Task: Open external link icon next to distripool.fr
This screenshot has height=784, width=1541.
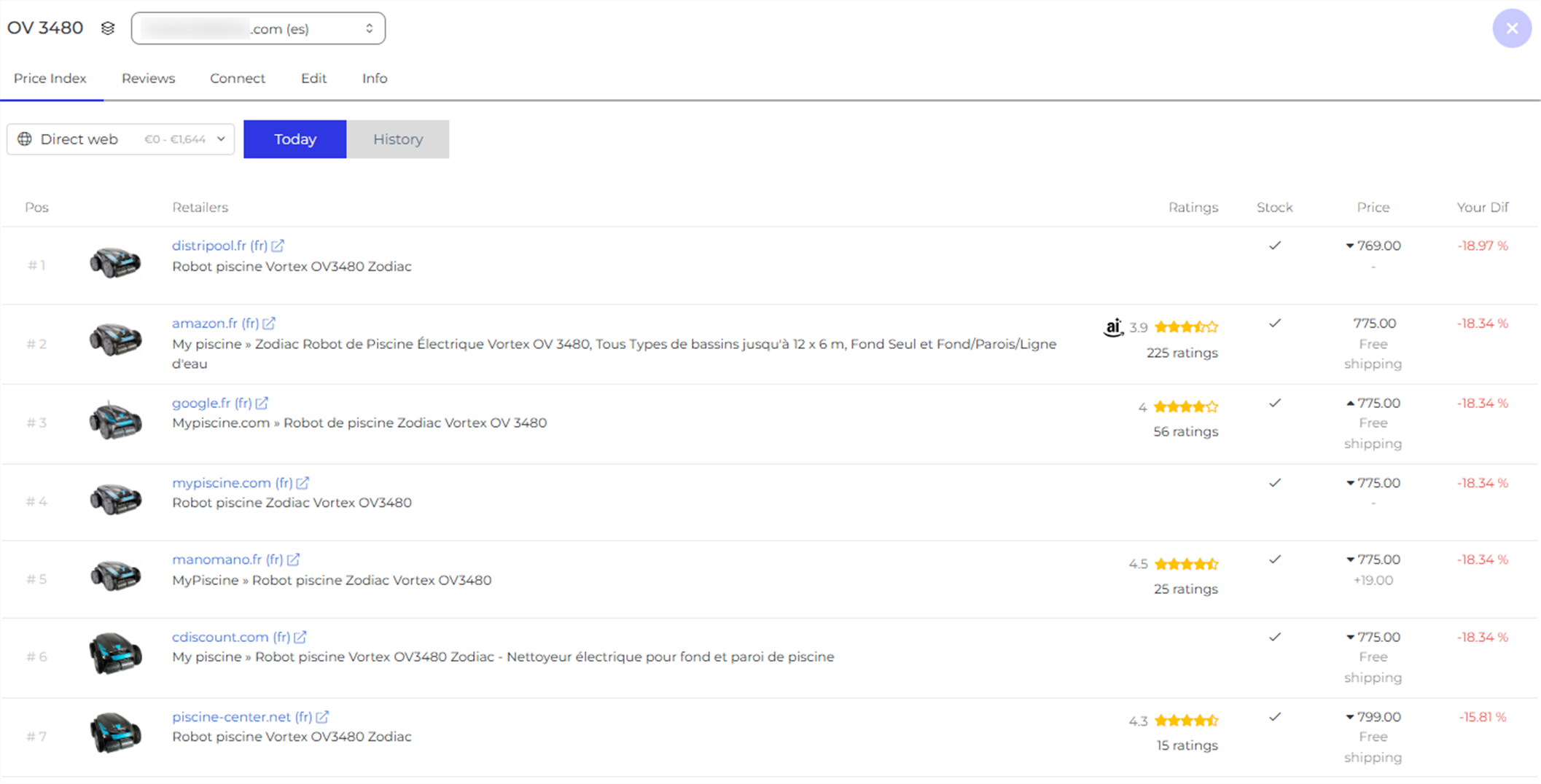Action: pos(278,246)
